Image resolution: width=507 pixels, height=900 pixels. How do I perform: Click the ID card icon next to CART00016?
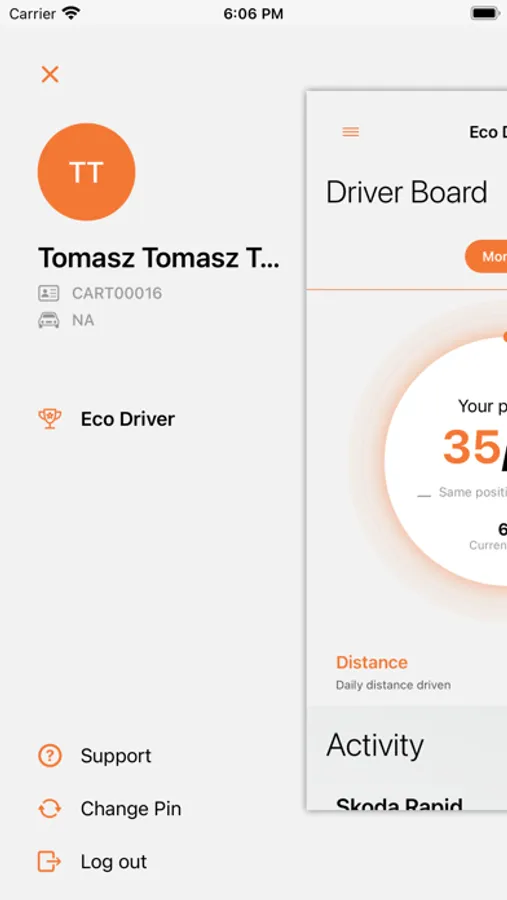tap(49, 293)
